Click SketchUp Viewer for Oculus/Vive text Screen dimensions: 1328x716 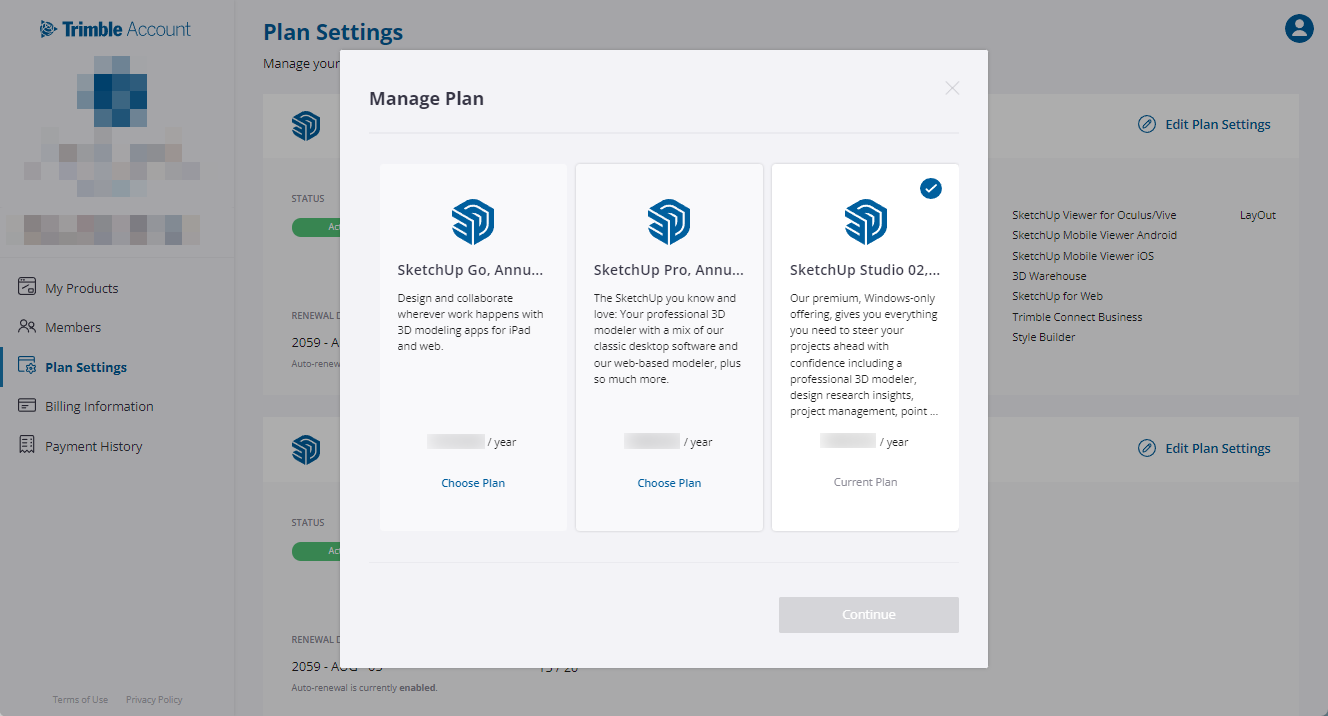pyautogui.click(x=1094, y=215)
